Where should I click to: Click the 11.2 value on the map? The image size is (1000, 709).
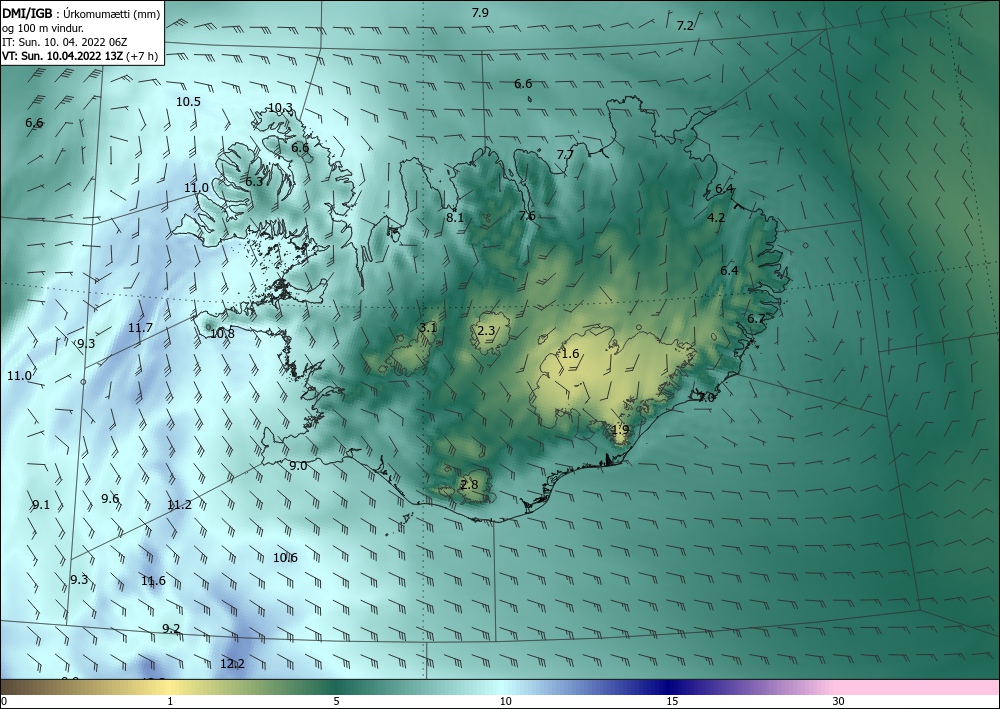(x=179, y=505)
